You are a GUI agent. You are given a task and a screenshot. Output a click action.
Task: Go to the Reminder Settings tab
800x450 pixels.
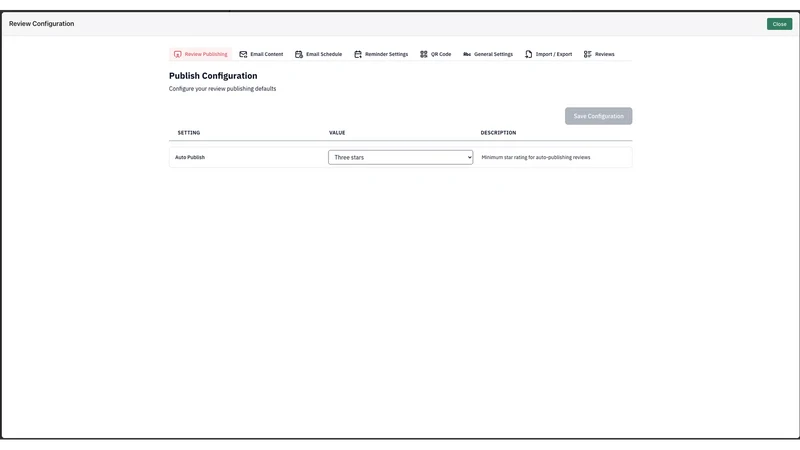381,54
